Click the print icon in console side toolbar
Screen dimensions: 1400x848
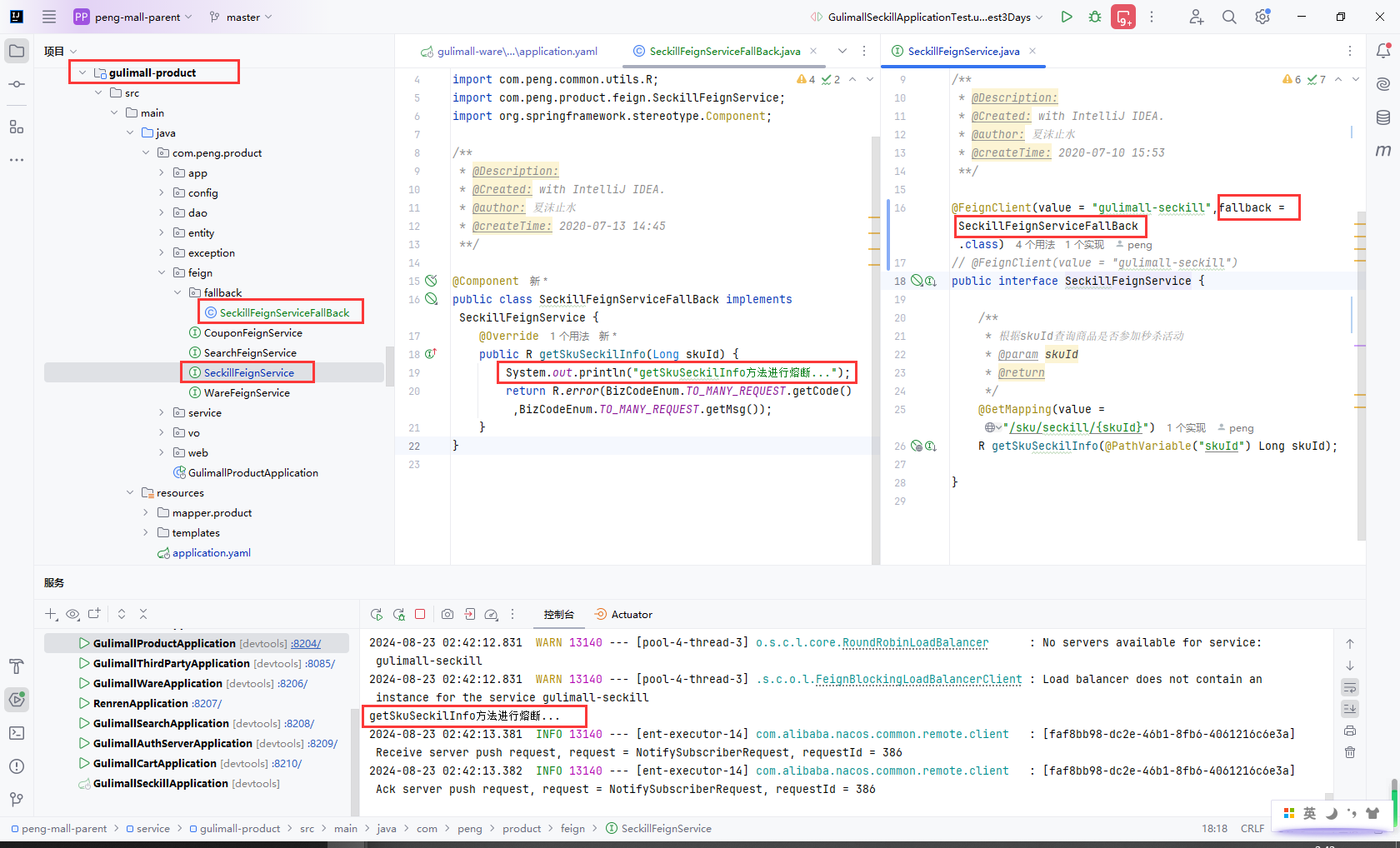click(x=1350, y=731)
